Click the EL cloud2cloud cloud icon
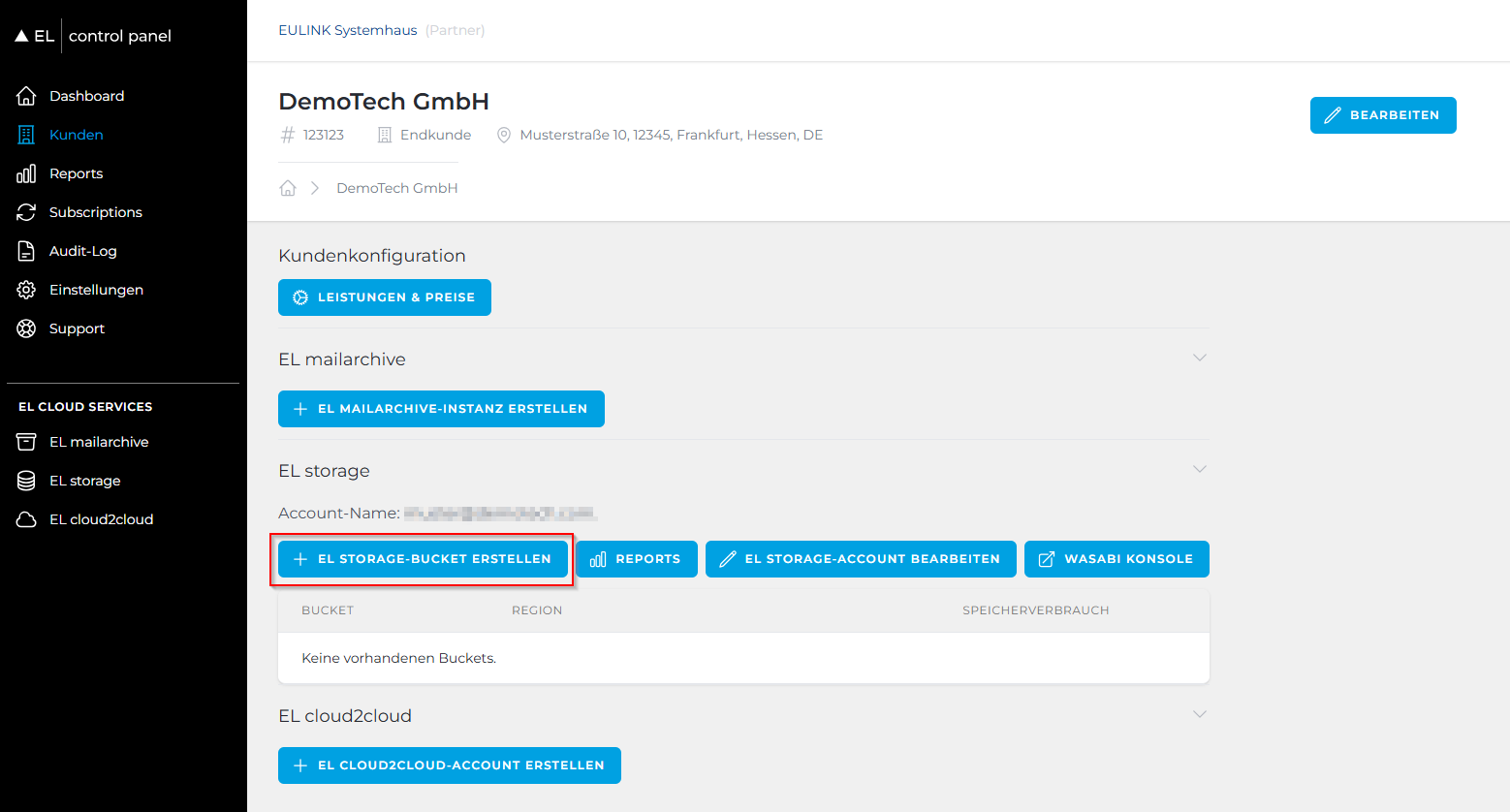Image resolution: width=1510 pixels, height=812 pixels. pyautogui.click(x=26, y=519)
